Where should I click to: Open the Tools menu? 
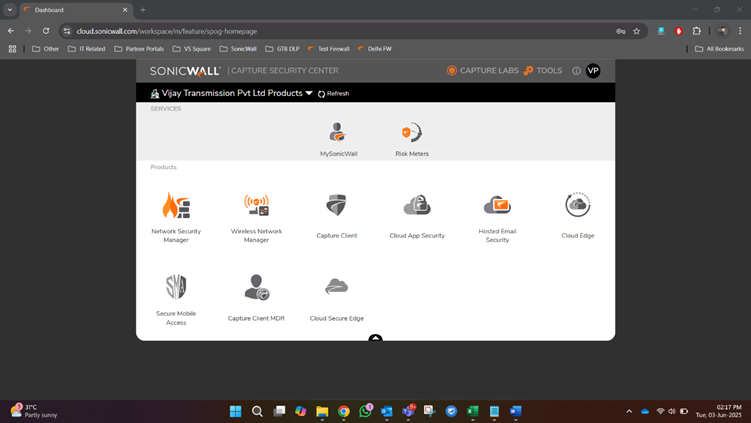coord(543,70)
